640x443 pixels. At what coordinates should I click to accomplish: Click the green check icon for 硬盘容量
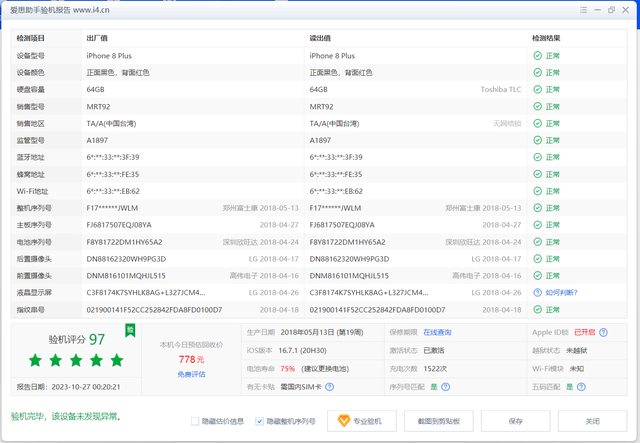pyautogui.click(x=537, y=90)
